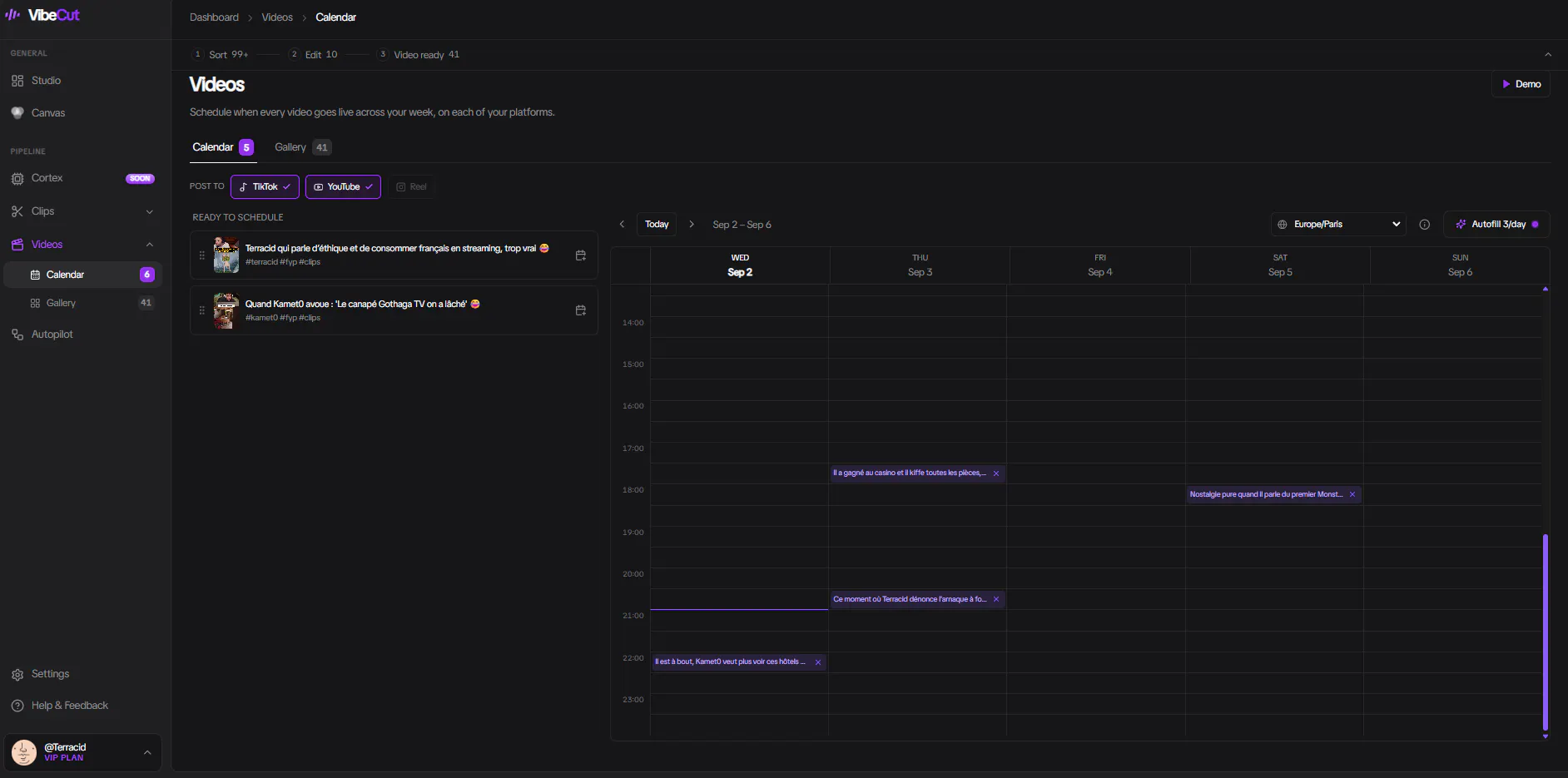Show the timezone info tooltip icon
The height and width of the screenshot is (778, 1568).
click(1425, 225)
